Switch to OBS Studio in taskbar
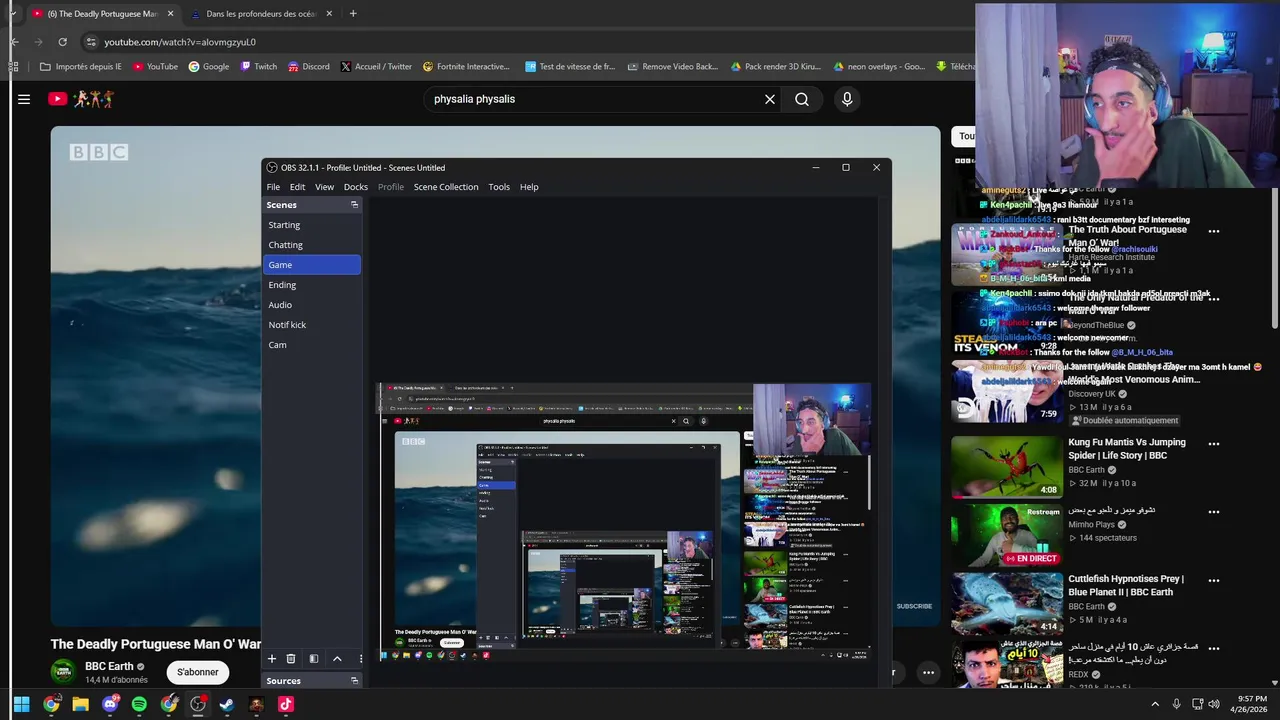This screenshot has width=1280, height=720. pyautogui.click(x=198, y=704)
